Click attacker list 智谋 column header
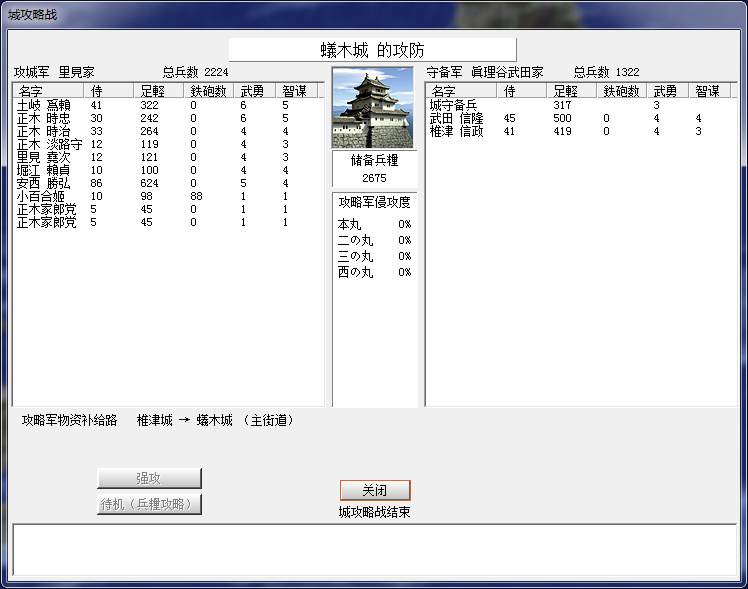Image resolution: width=748 pixels, height=589 pixels. [x=297, y=91]
